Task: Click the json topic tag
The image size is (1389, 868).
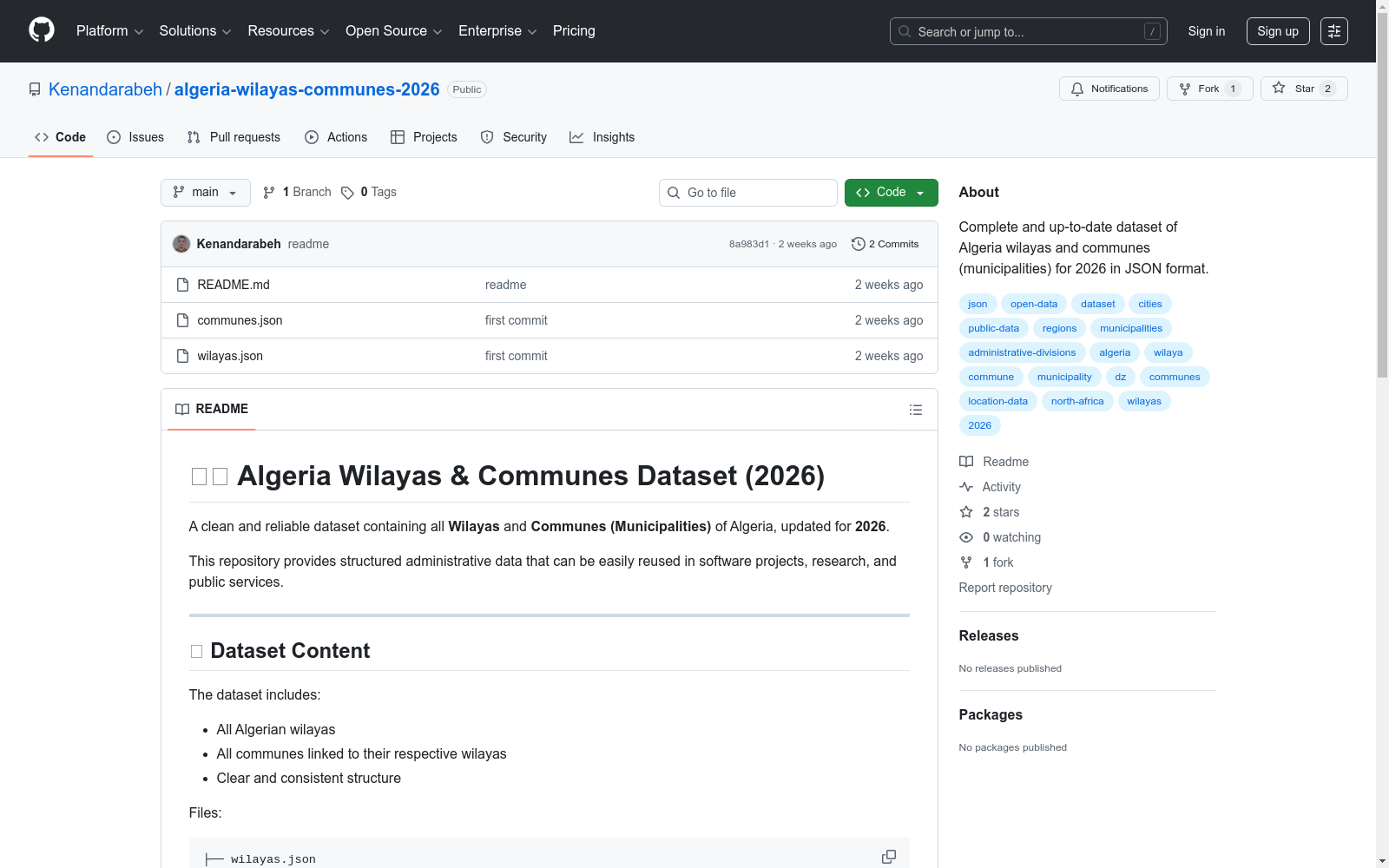Action: (x=978, y=304)
